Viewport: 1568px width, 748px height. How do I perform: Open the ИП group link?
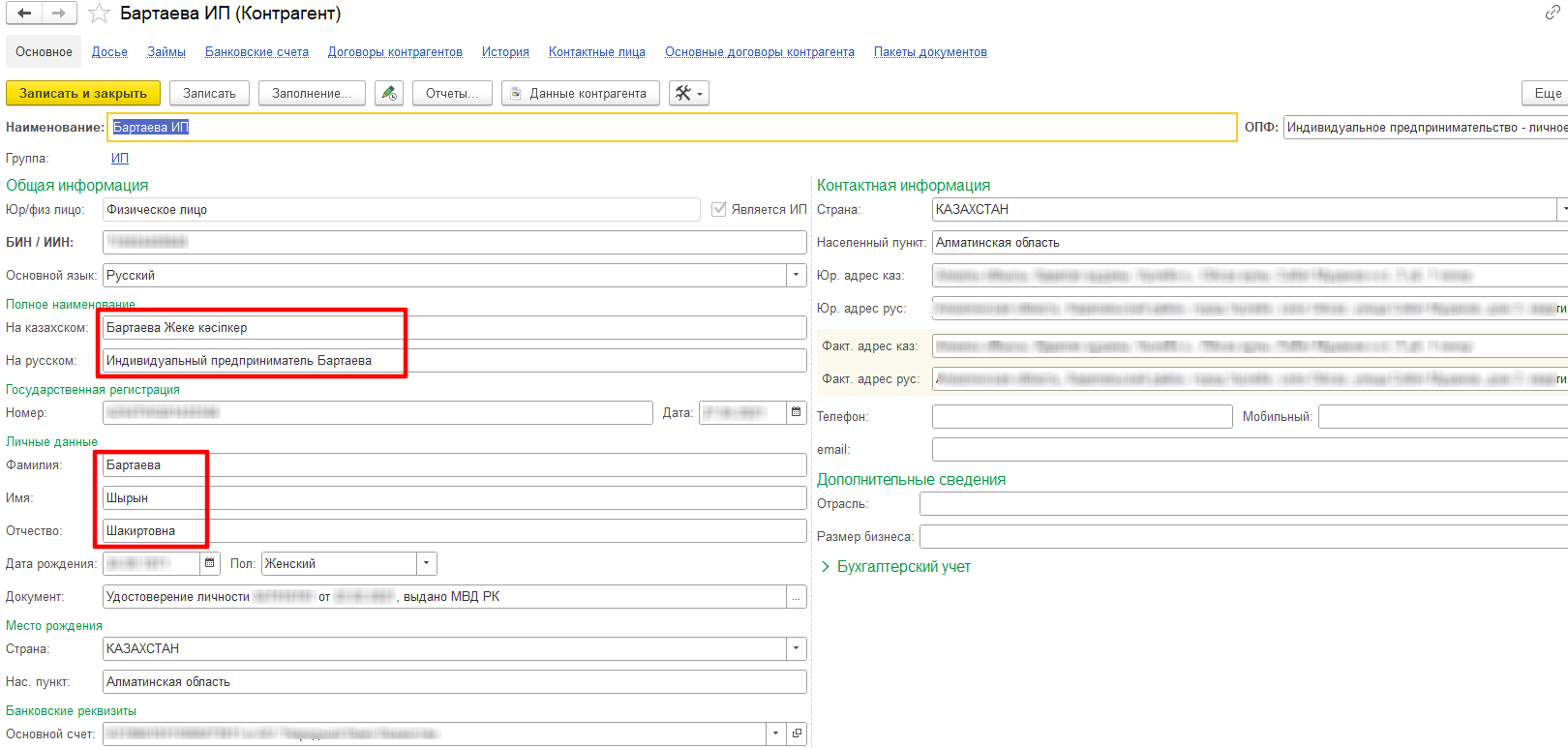coord(120,159)
